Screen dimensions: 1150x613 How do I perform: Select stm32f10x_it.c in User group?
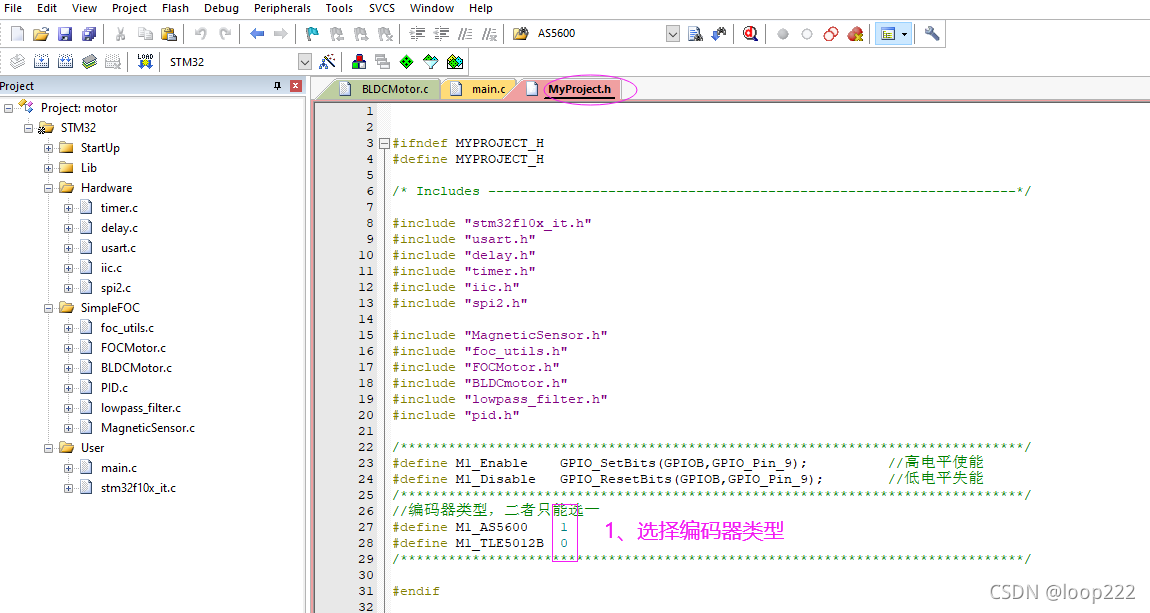139,488
